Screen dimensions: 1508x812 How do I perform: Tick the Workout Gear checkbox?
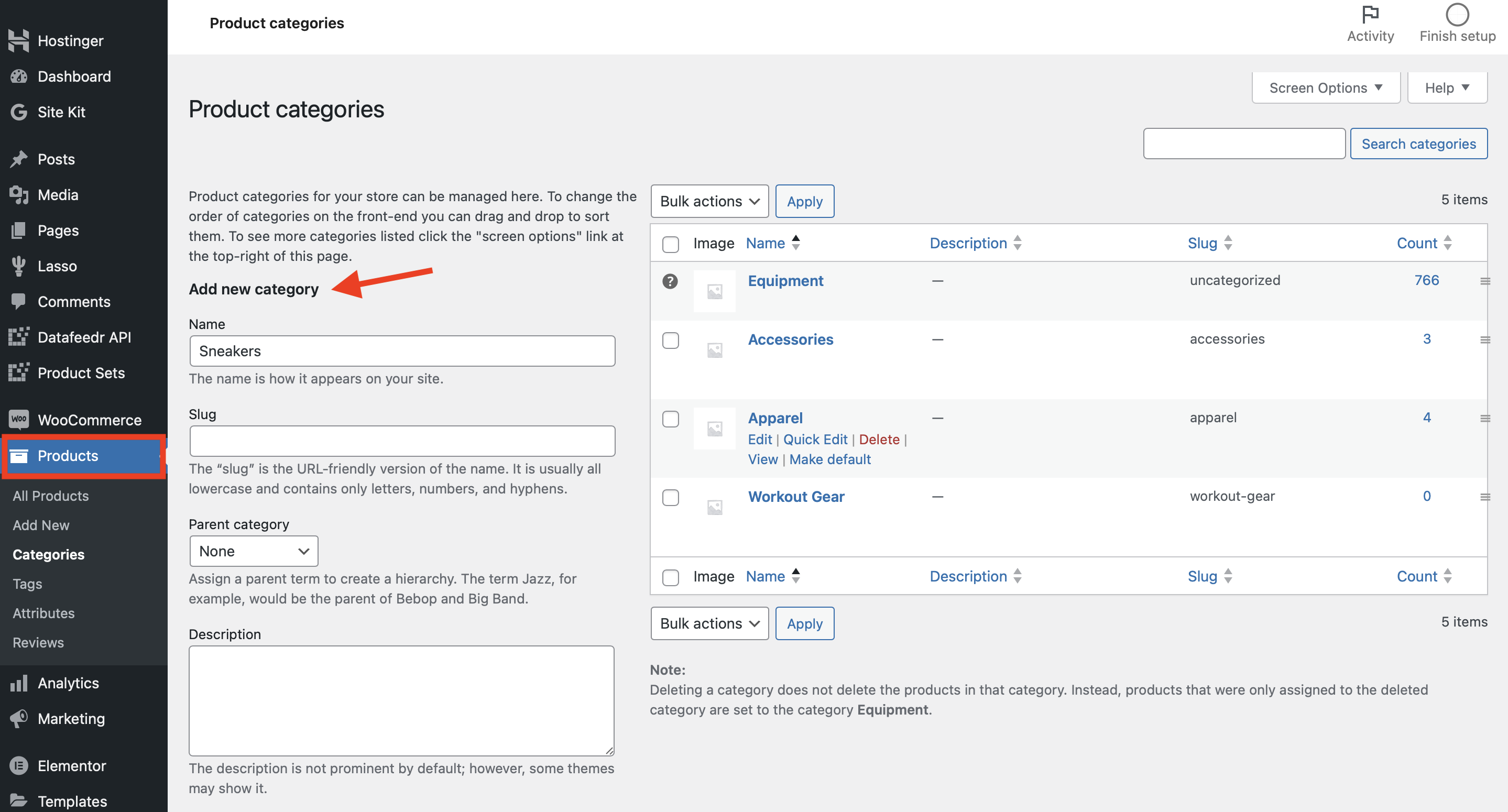tap(670, 498)
